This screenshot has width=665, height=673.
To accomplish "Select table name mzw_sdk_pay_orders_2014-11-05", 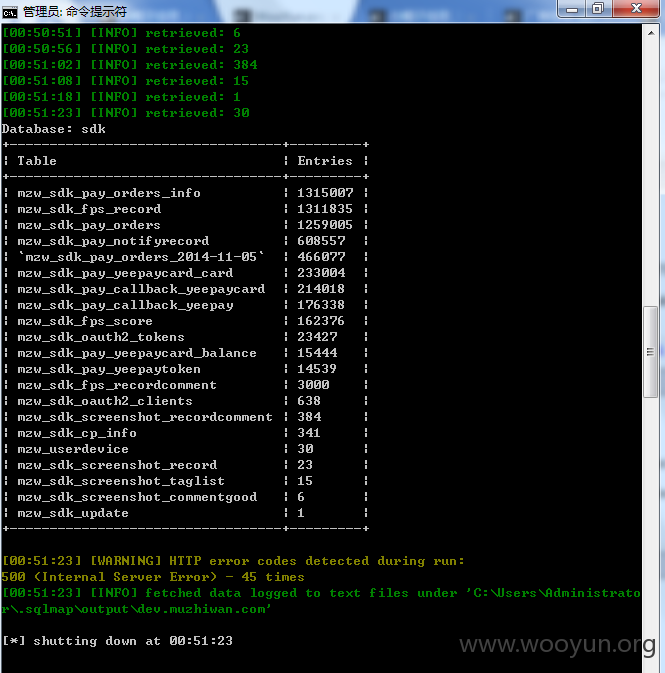I will click(141, 257).
